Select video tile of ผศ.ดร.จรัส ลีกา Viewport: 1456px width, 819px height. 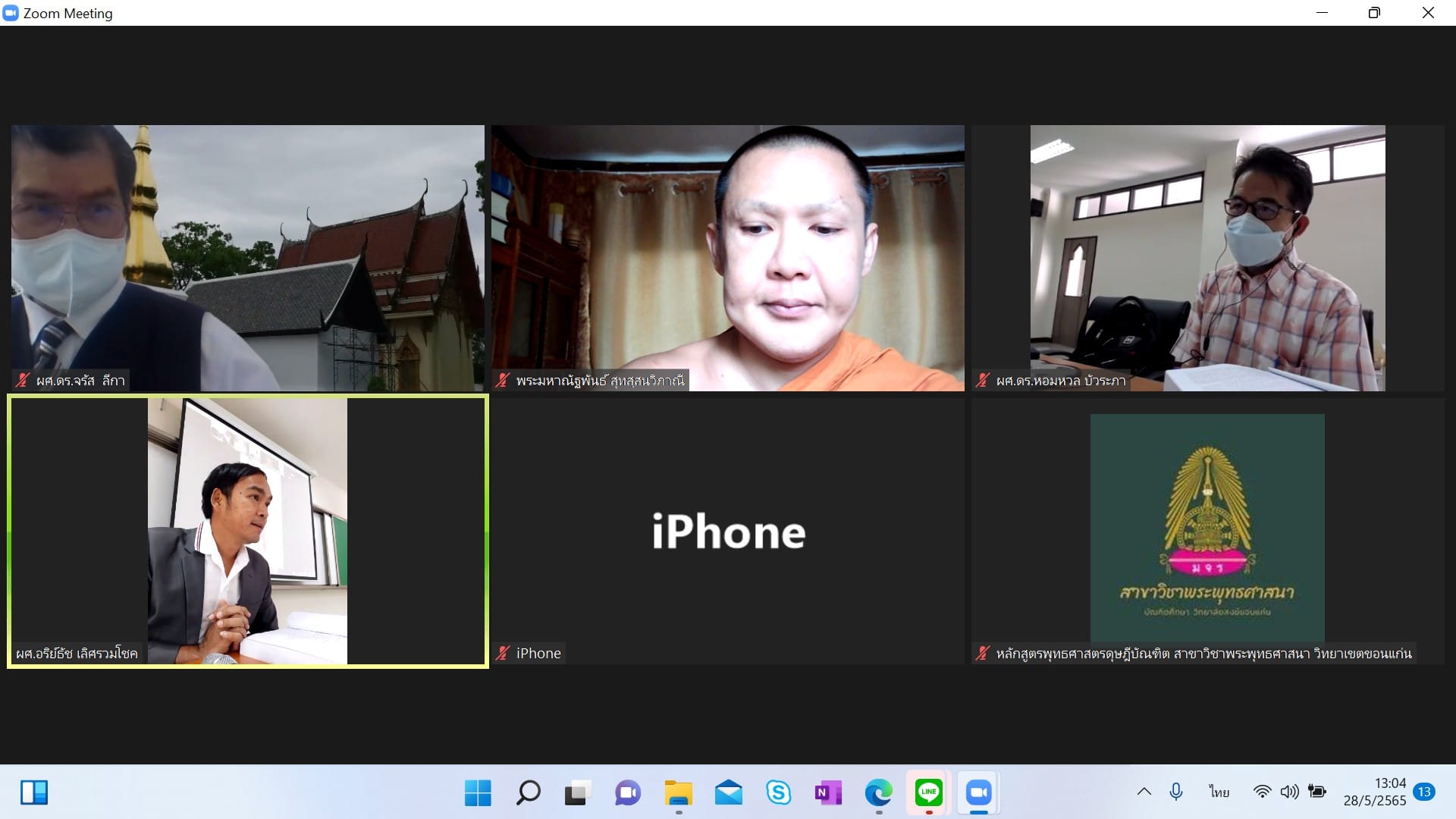pos(248,258)
